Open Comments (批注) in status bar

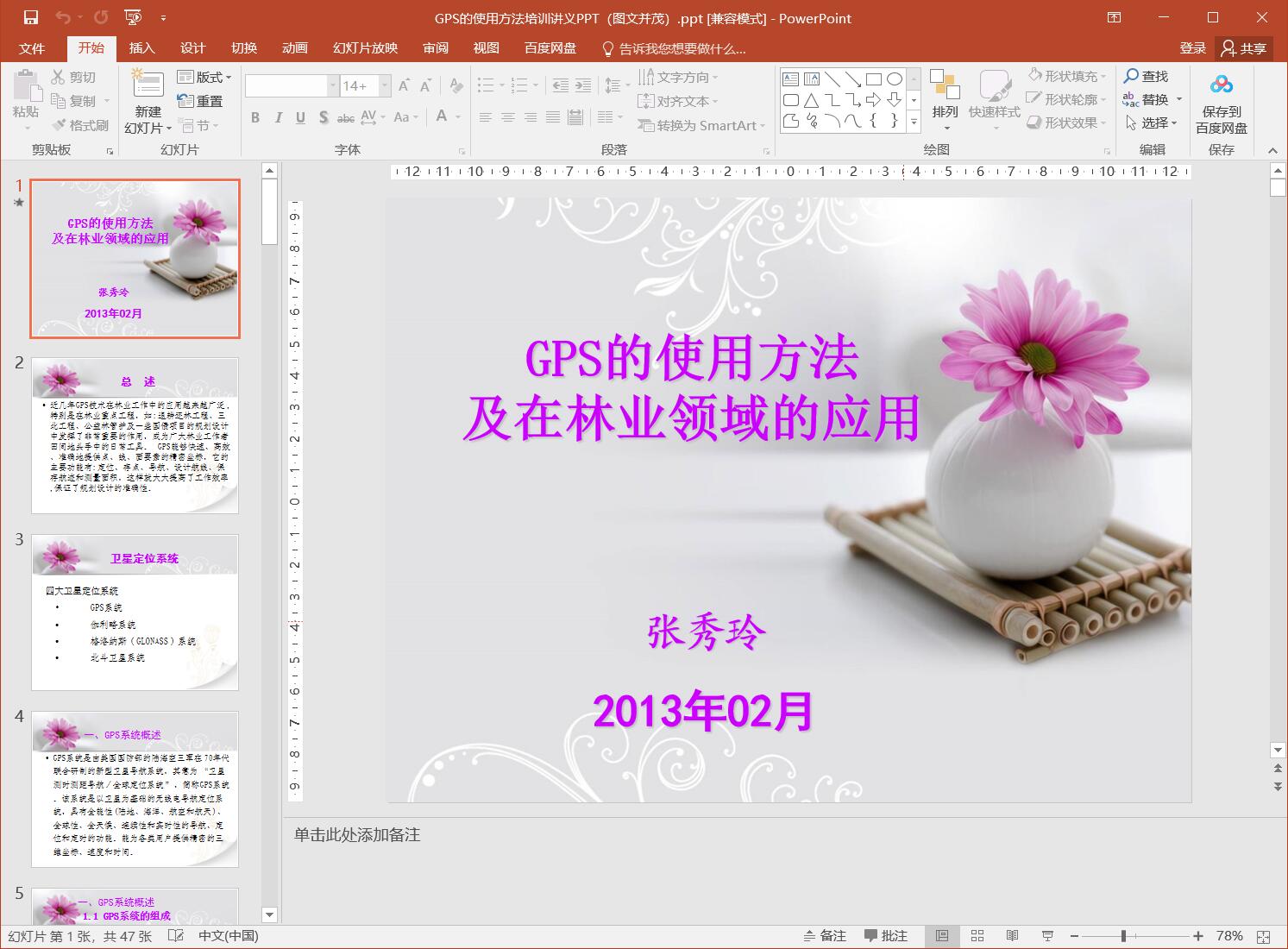pyautogui.click(x=886, y=936)
